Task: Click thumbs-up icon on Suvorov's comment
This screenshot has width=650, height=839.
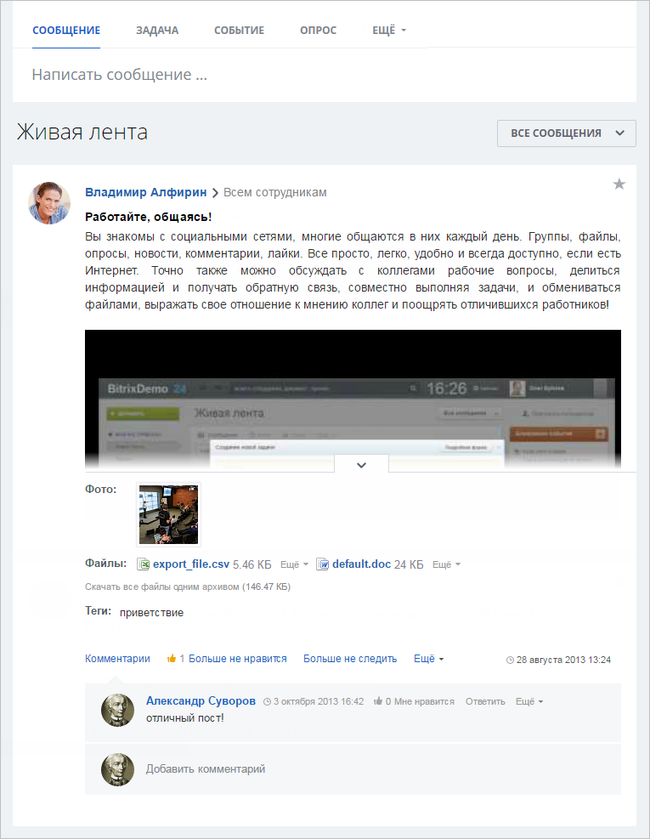Action: 378,701
